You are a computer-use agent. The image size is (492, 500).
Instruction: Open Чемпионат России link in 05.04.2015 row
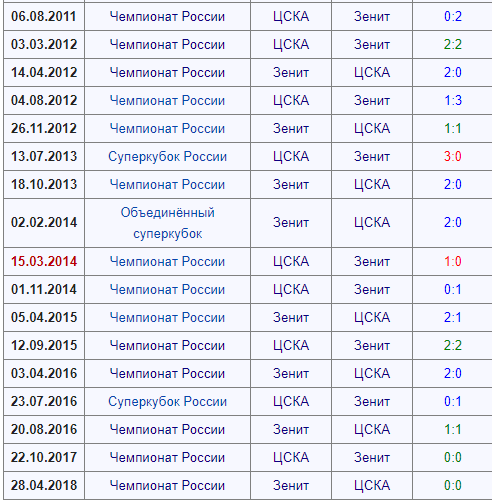pyautogui.click(x=167, y=317)
